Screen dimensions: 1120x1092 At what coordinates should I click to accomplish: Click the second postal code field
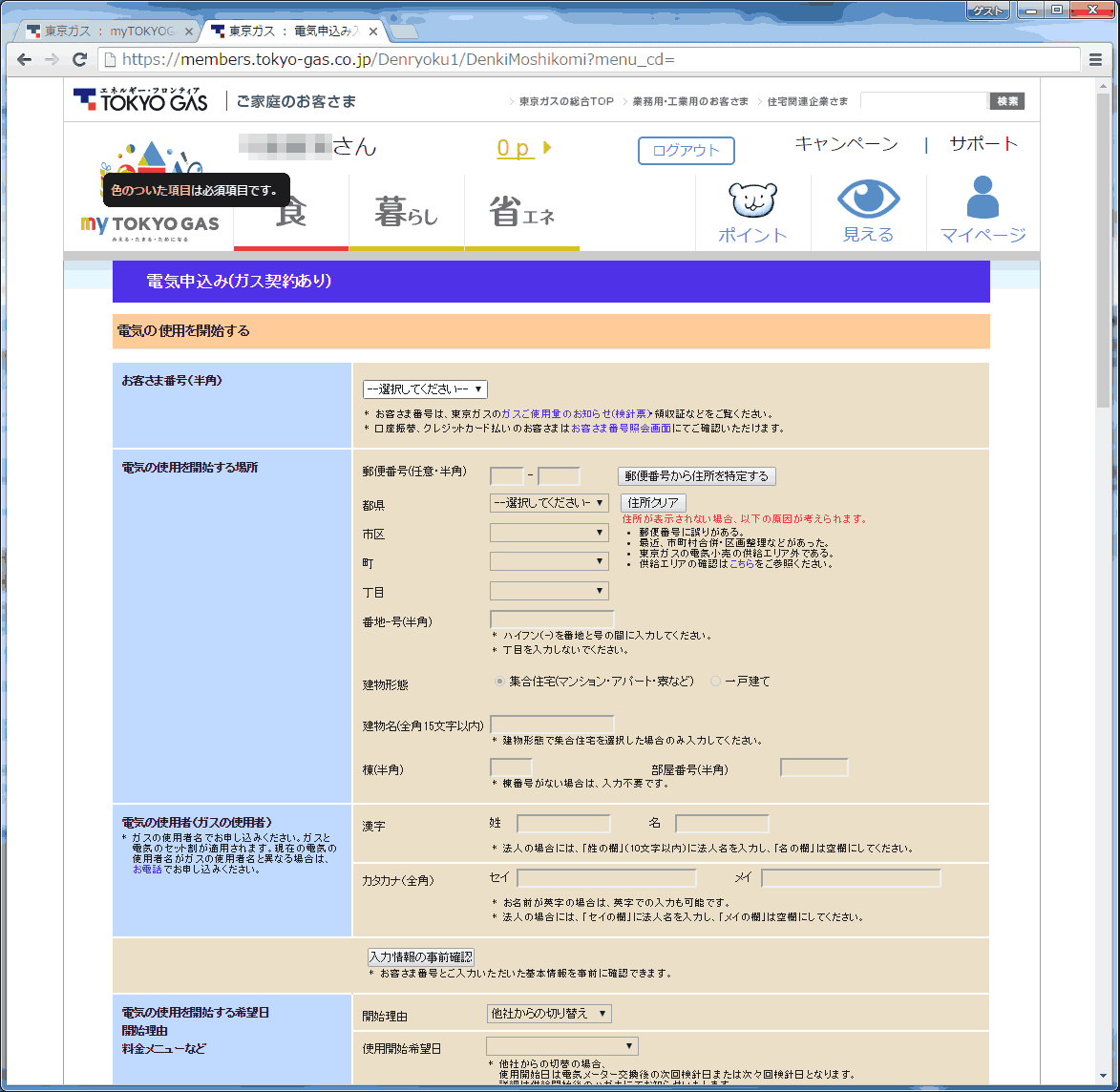pyautogui.click(x=559, y=475)
